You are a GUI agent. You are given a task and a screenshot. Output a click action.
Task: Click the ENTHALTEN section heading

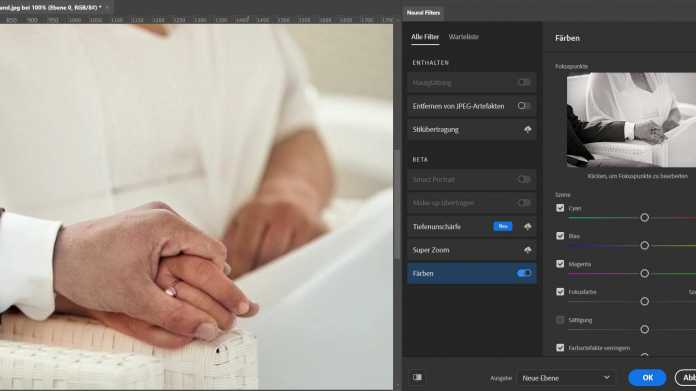point(431,63)
